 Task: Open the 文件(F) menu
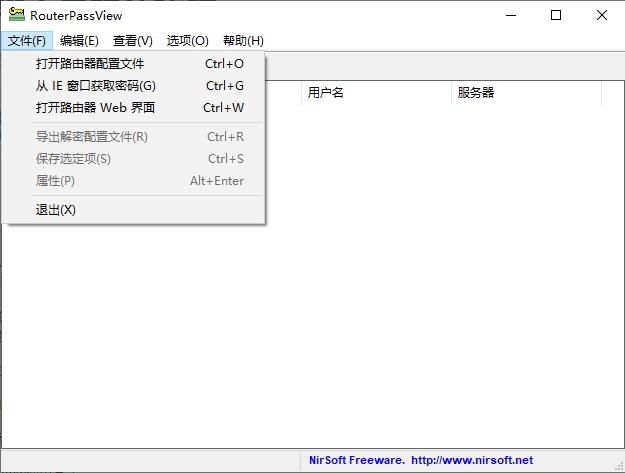[x=27, y=41]
